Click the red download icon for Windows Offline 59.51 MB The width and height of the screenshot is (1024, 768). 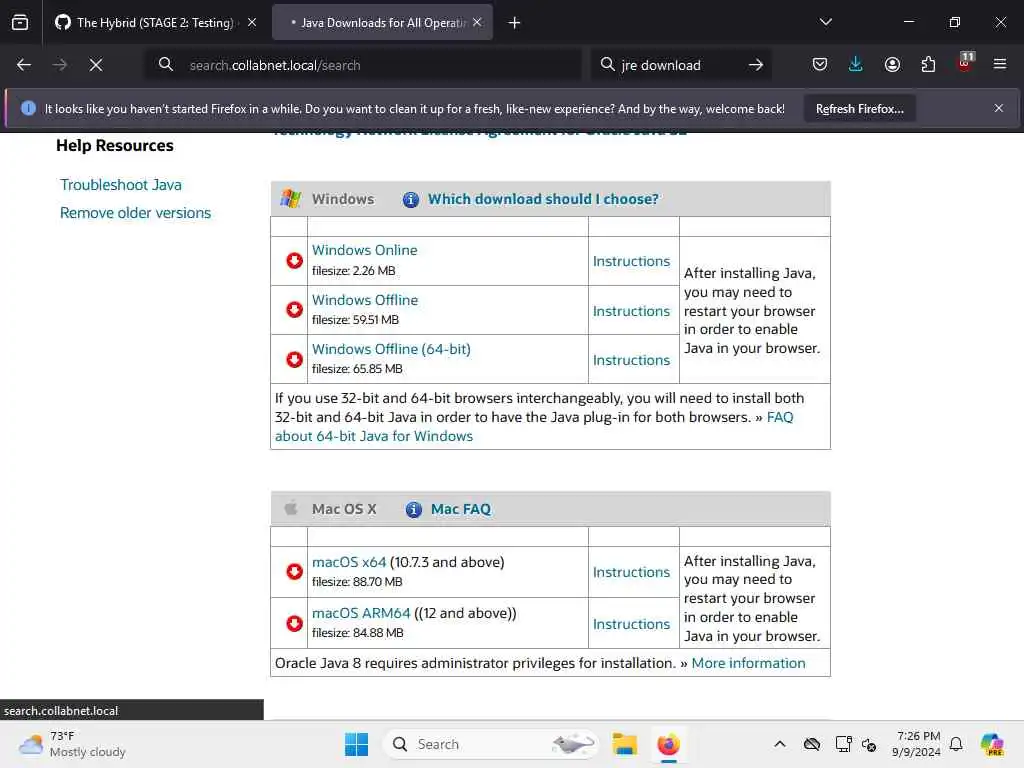(x=295, y=310)
